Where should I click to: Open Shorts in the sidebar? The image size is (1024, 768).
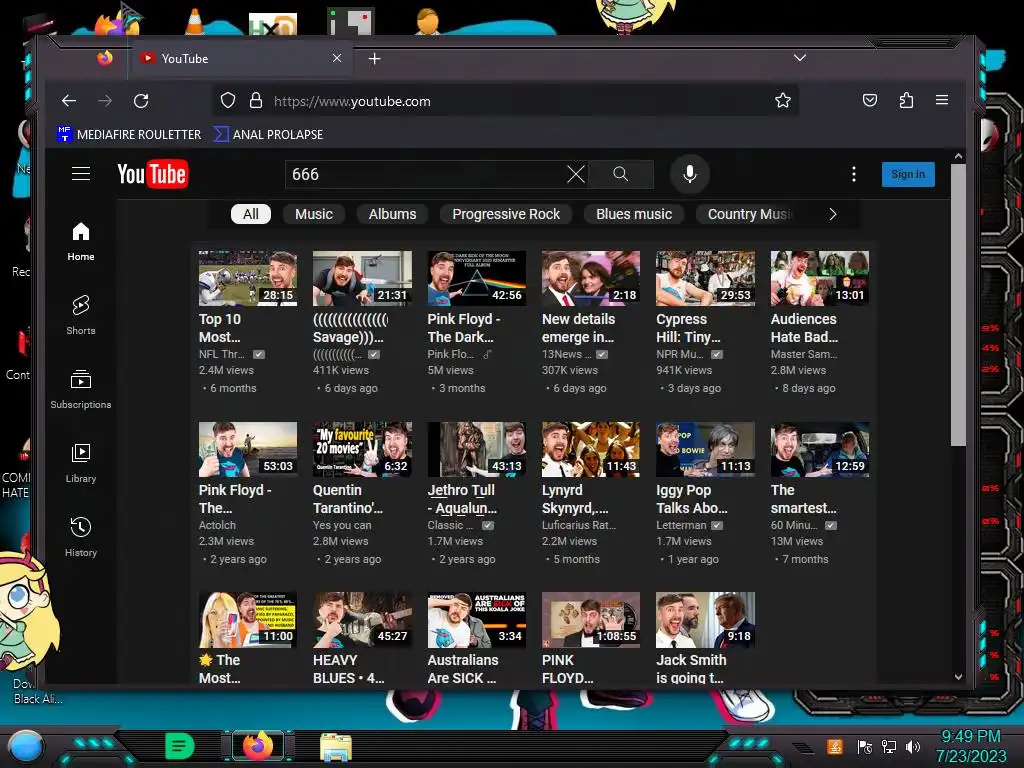(81, 315)
